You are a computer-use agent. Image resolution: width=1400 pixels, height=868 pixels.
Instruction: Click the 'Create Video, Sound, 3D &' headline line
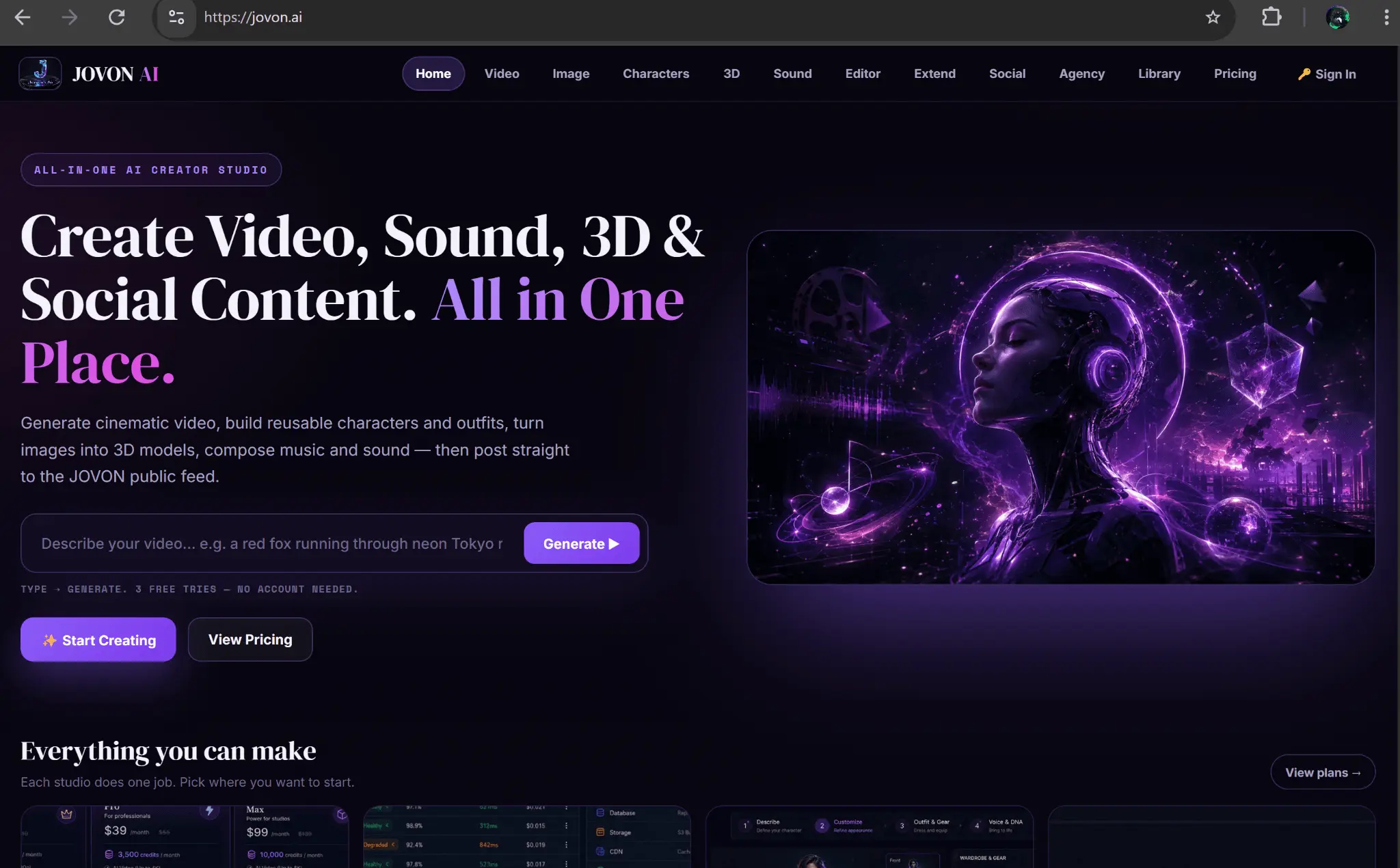click(362, 236)
